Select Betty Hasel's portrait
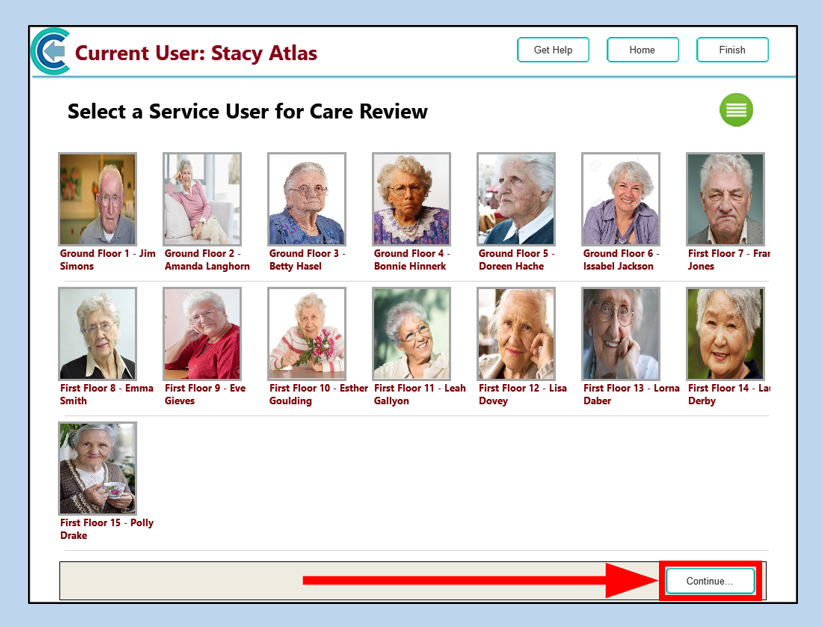823x627 pixels. pos(306,199)
